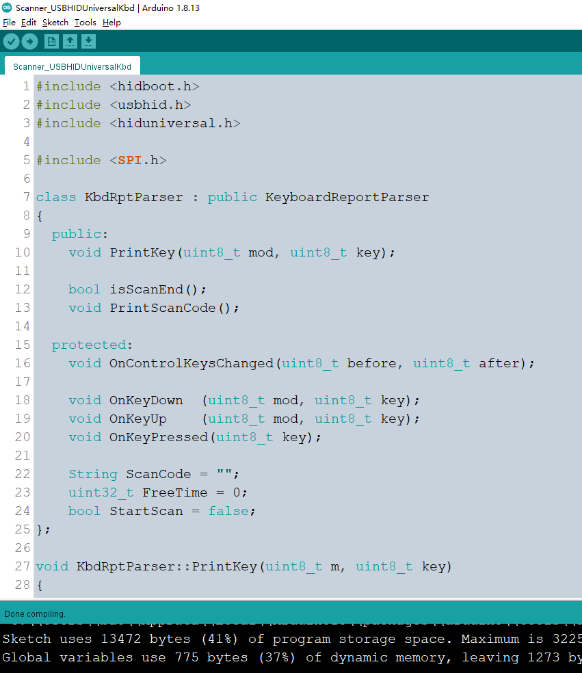582x673 pixels.
Task: Click the Verify checkmark button
Action: 11,42
